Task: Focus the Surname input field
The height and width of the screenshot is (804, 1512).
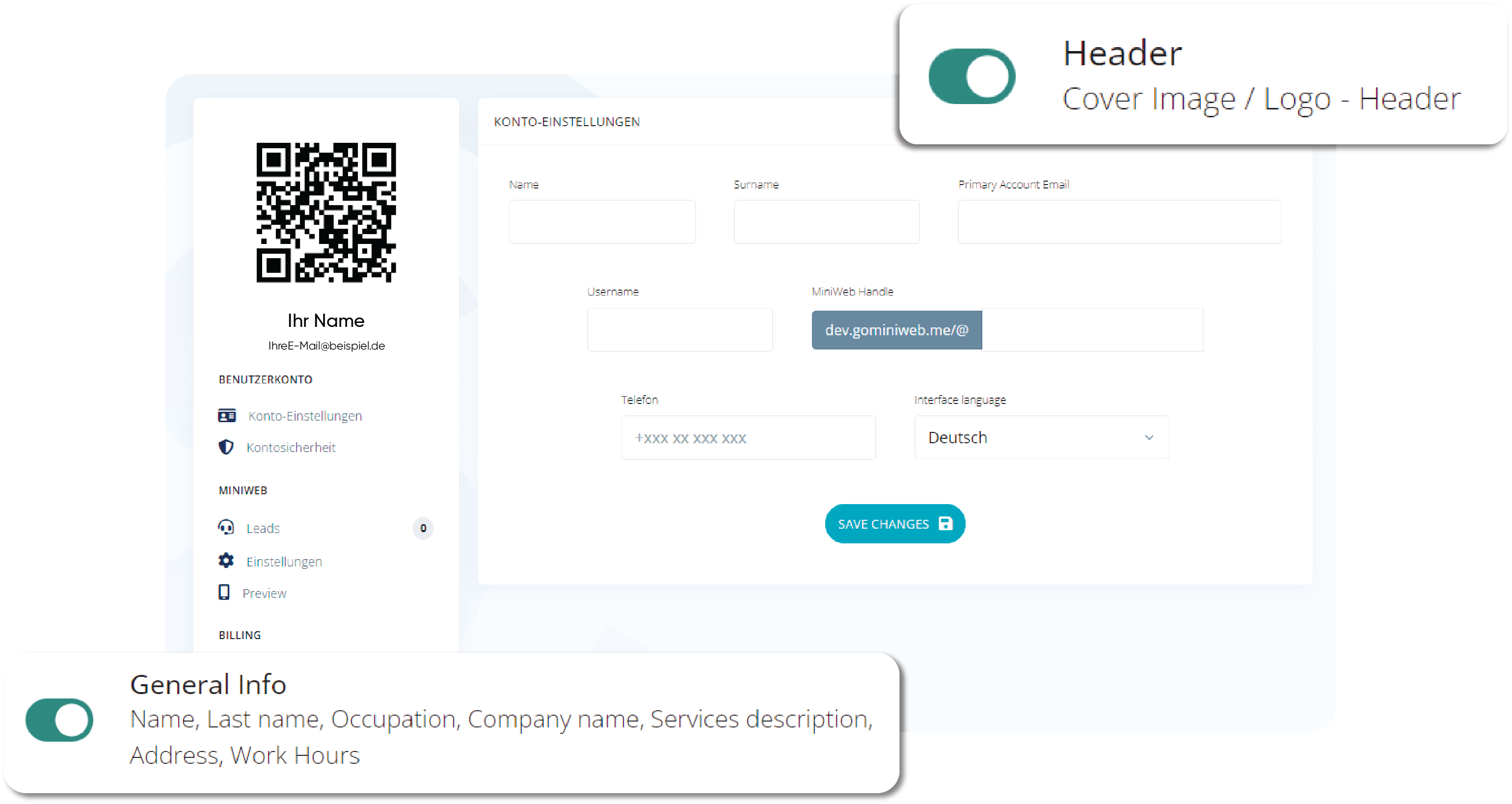Action: 826,222
